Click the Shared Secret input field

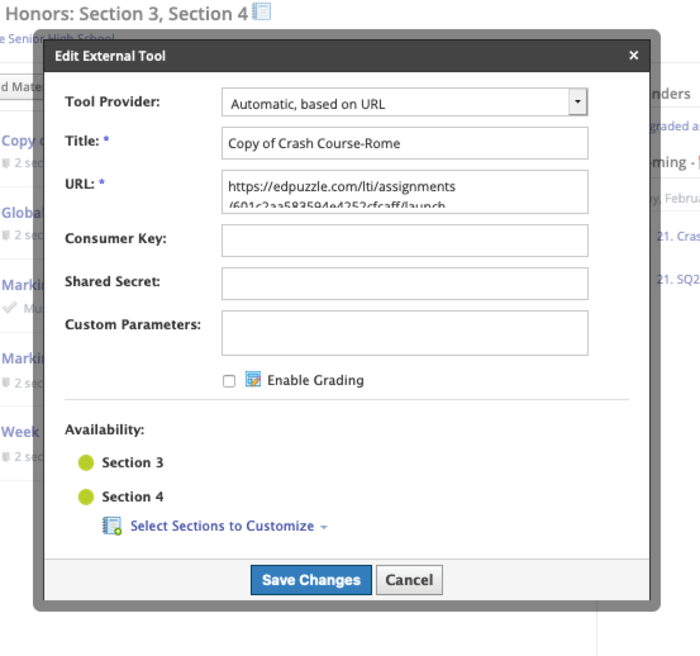pos(404,283)
